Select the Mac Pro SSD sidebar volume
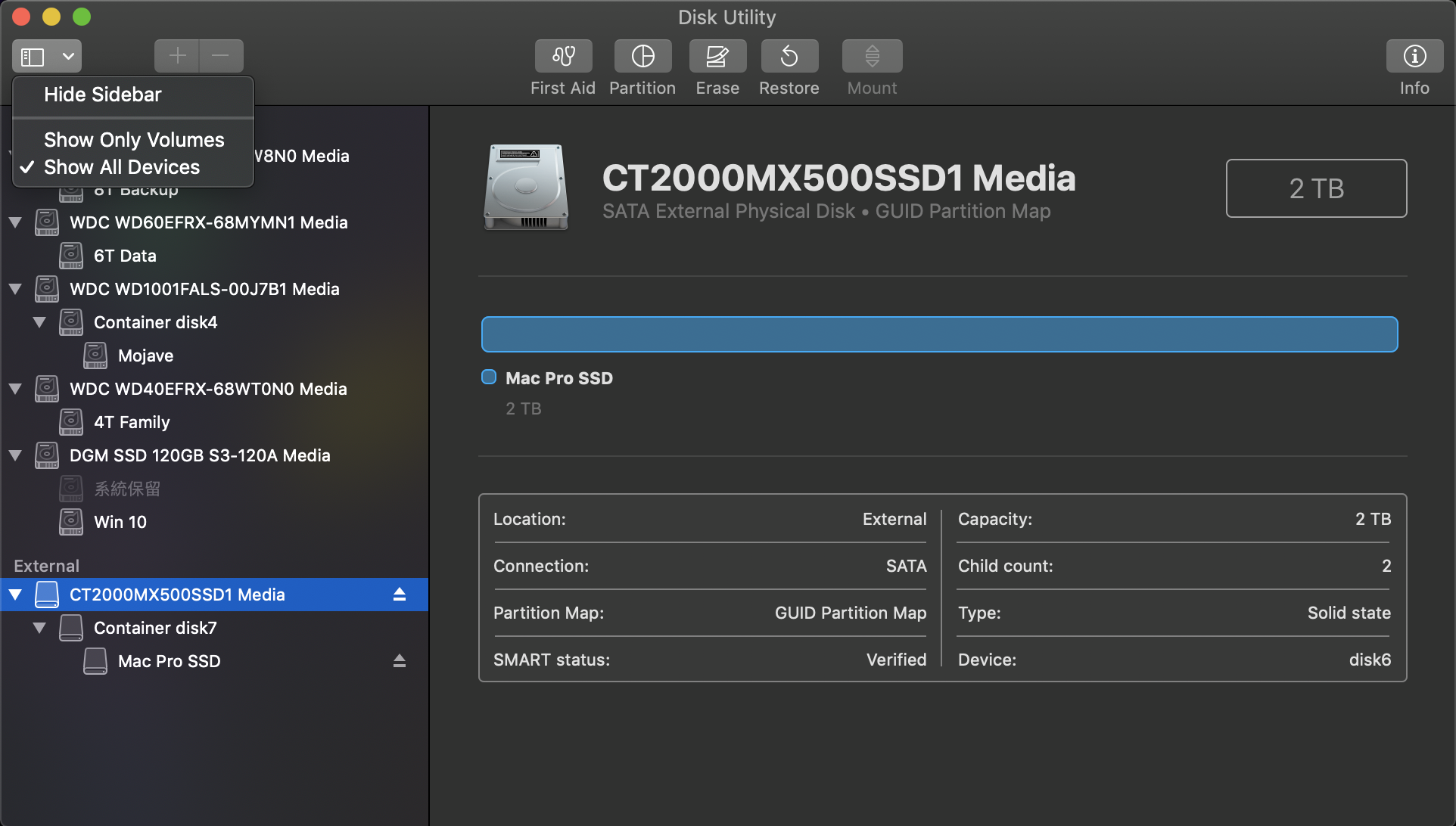The image size is (1456, 826). (214, 661)
